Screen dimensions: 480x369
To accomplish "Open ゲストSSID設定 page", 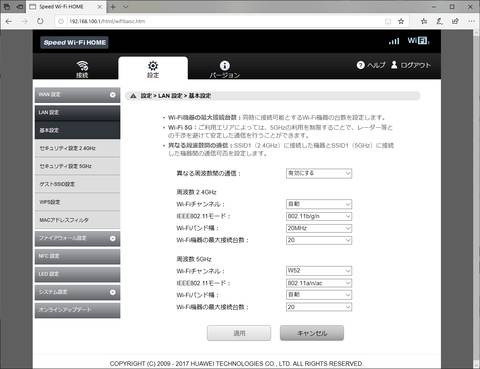I will 77,184.
